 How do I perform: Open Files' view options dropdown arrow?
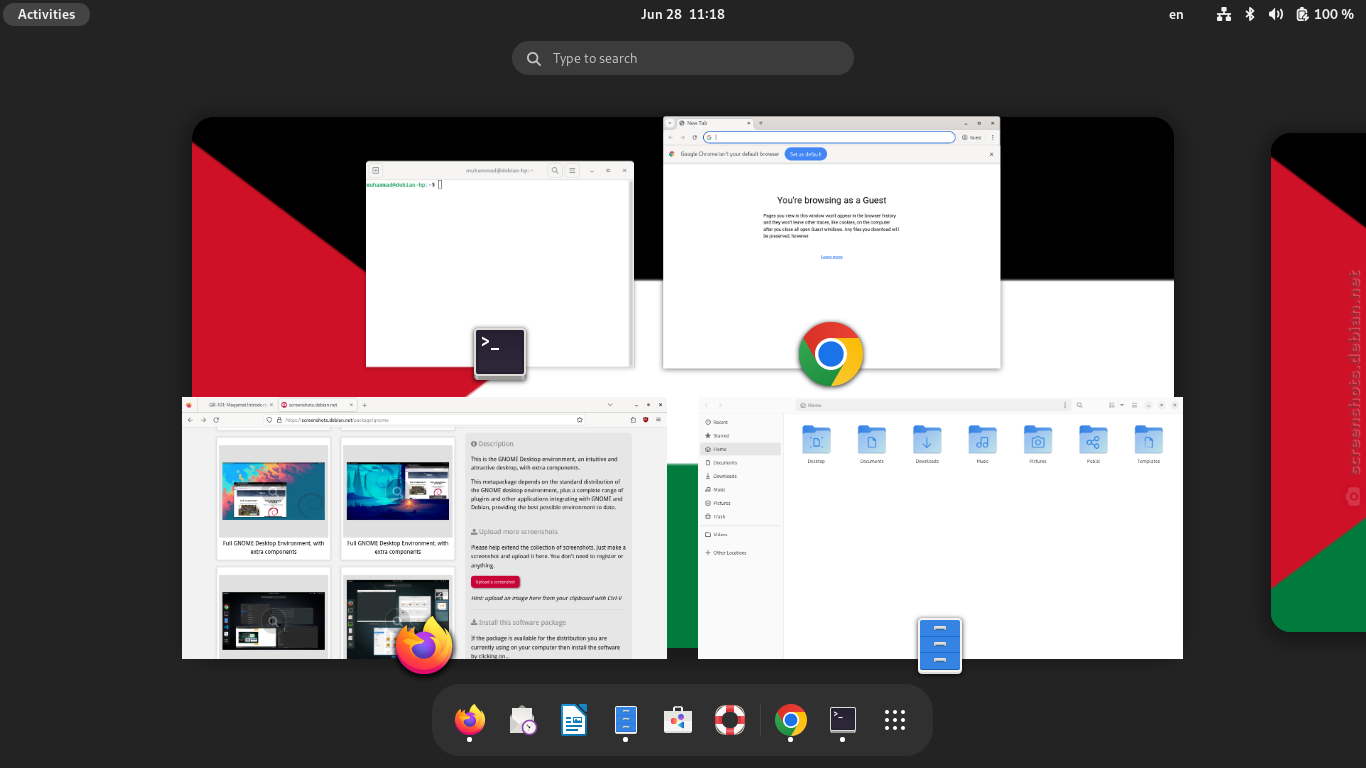(x=1122, y=405)
